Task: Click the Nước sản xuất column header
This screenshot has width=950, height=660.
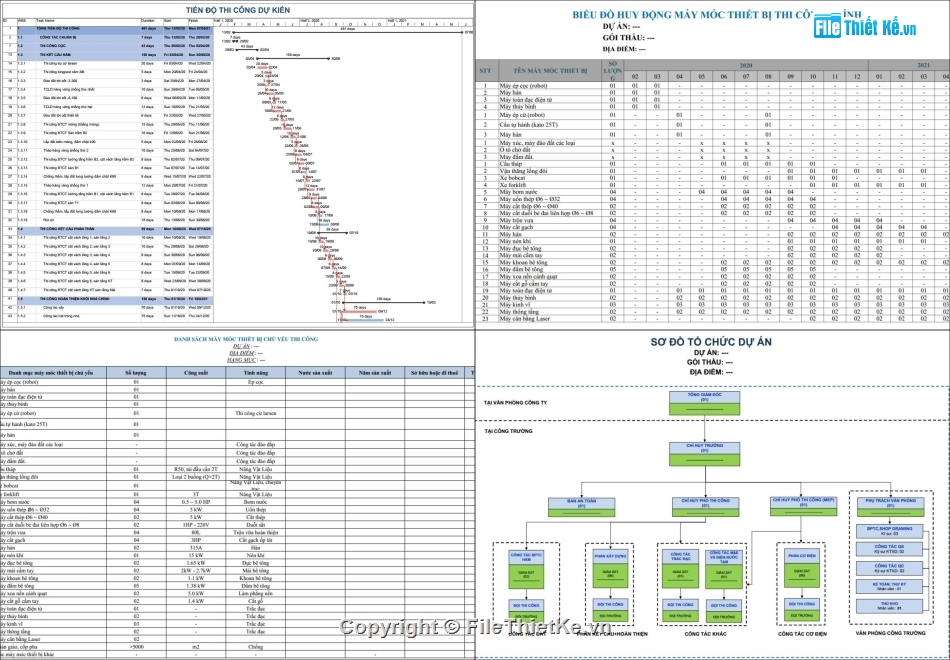Action: click(x=315, y=373)
